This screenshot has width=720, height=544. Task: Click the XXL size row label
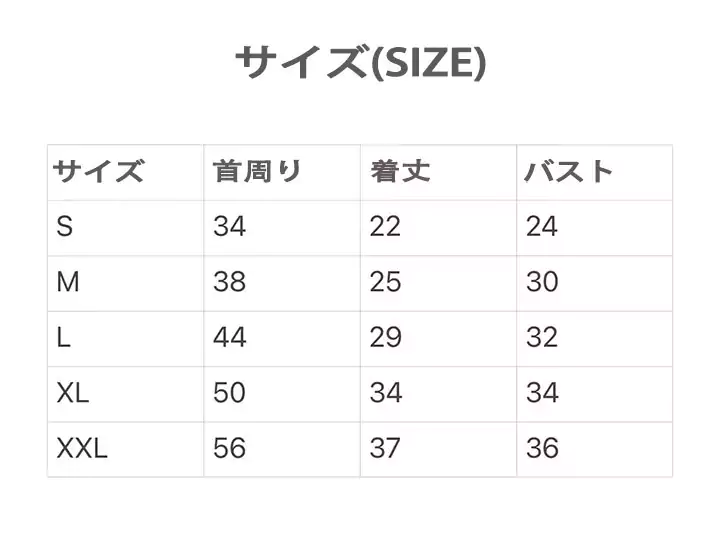(82, 448)
